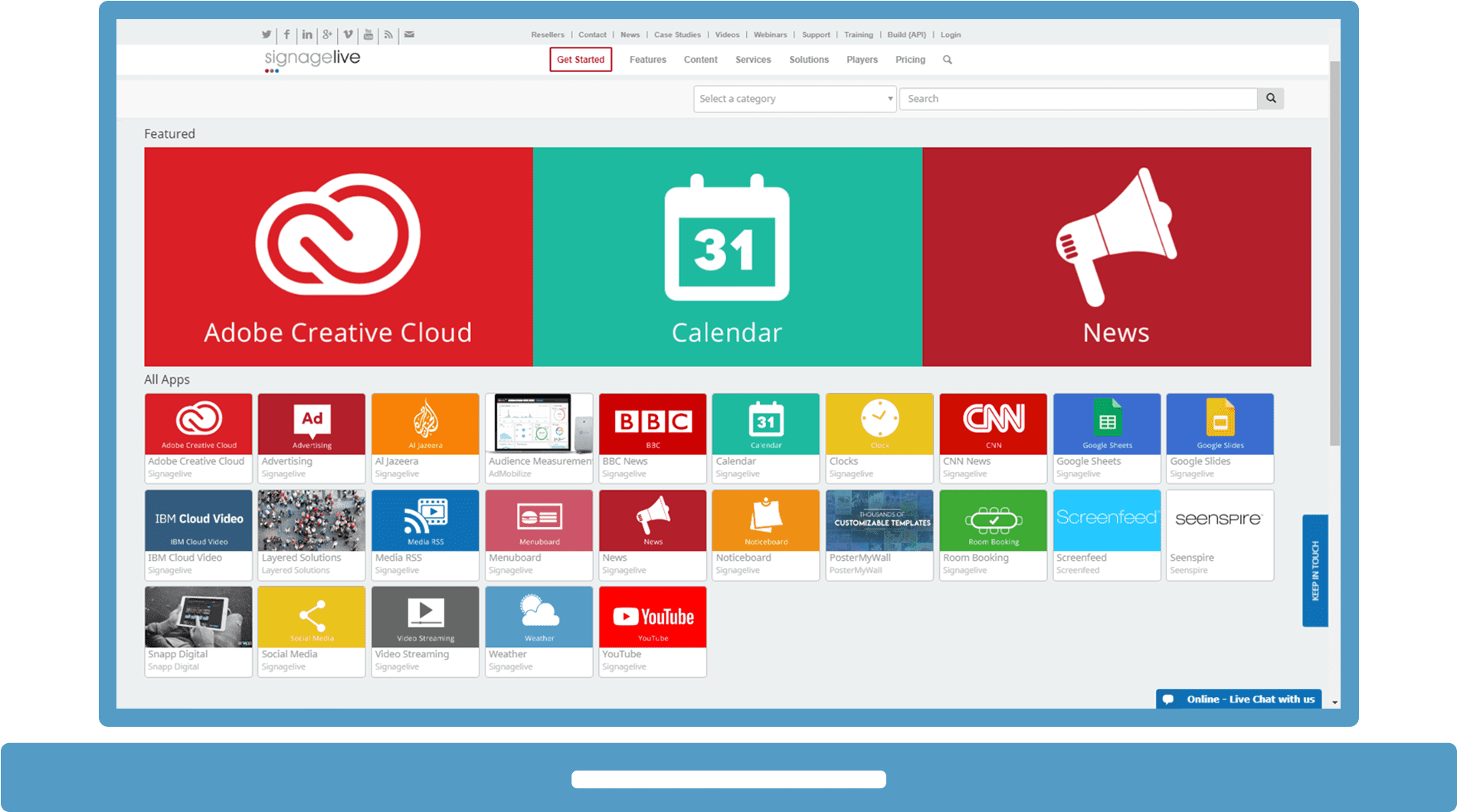Click the YouTube social icon in the header

[368, 34]
